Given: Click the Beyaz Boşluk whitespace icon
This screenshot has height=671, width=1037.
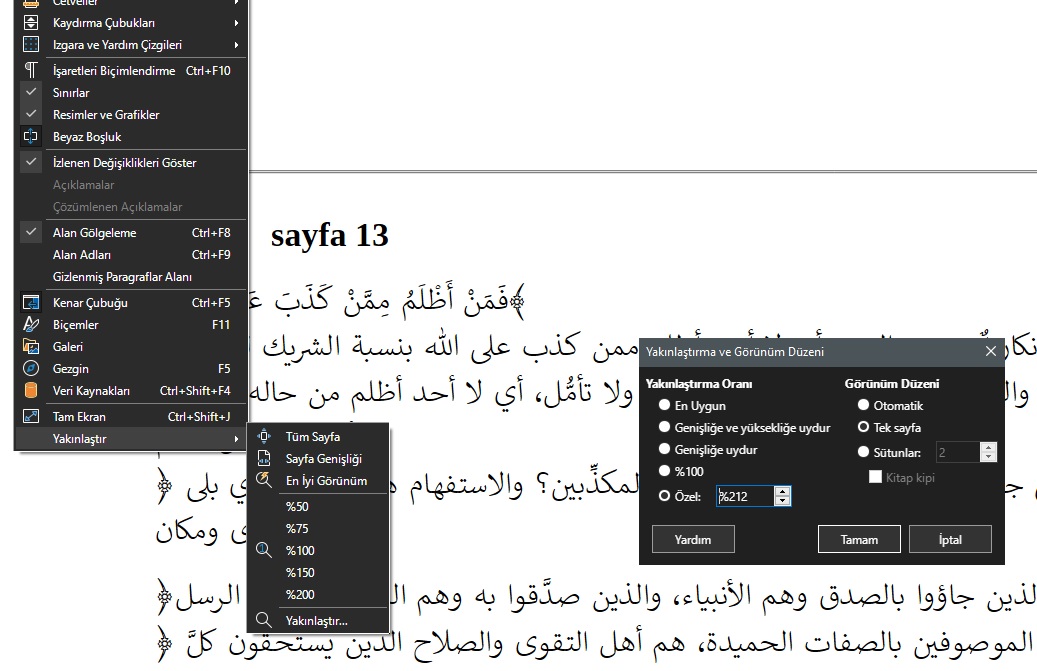Looking at the screenshot, I should point(30,136).
